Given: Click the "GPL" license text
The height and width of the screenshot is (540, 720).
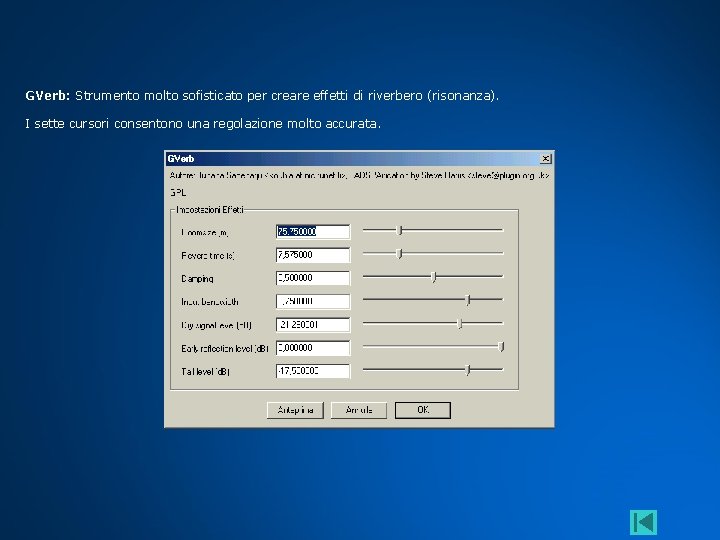Looking at the screenshot, I should pos(178,192).
